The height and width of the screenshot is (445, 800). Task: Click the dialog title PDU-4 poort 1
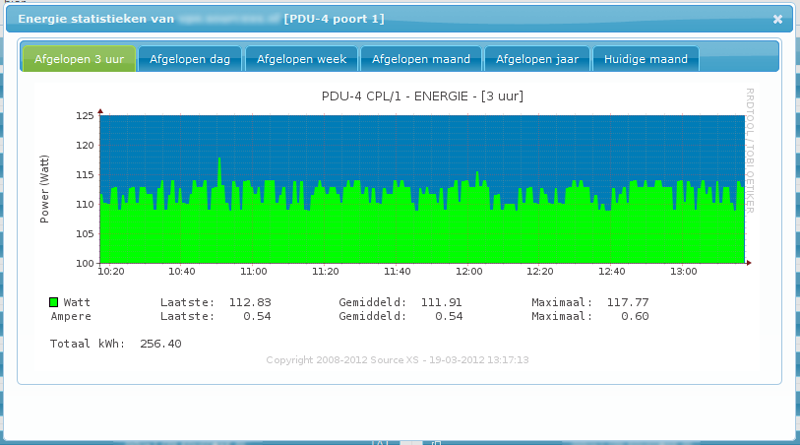[x=334, y=19]
